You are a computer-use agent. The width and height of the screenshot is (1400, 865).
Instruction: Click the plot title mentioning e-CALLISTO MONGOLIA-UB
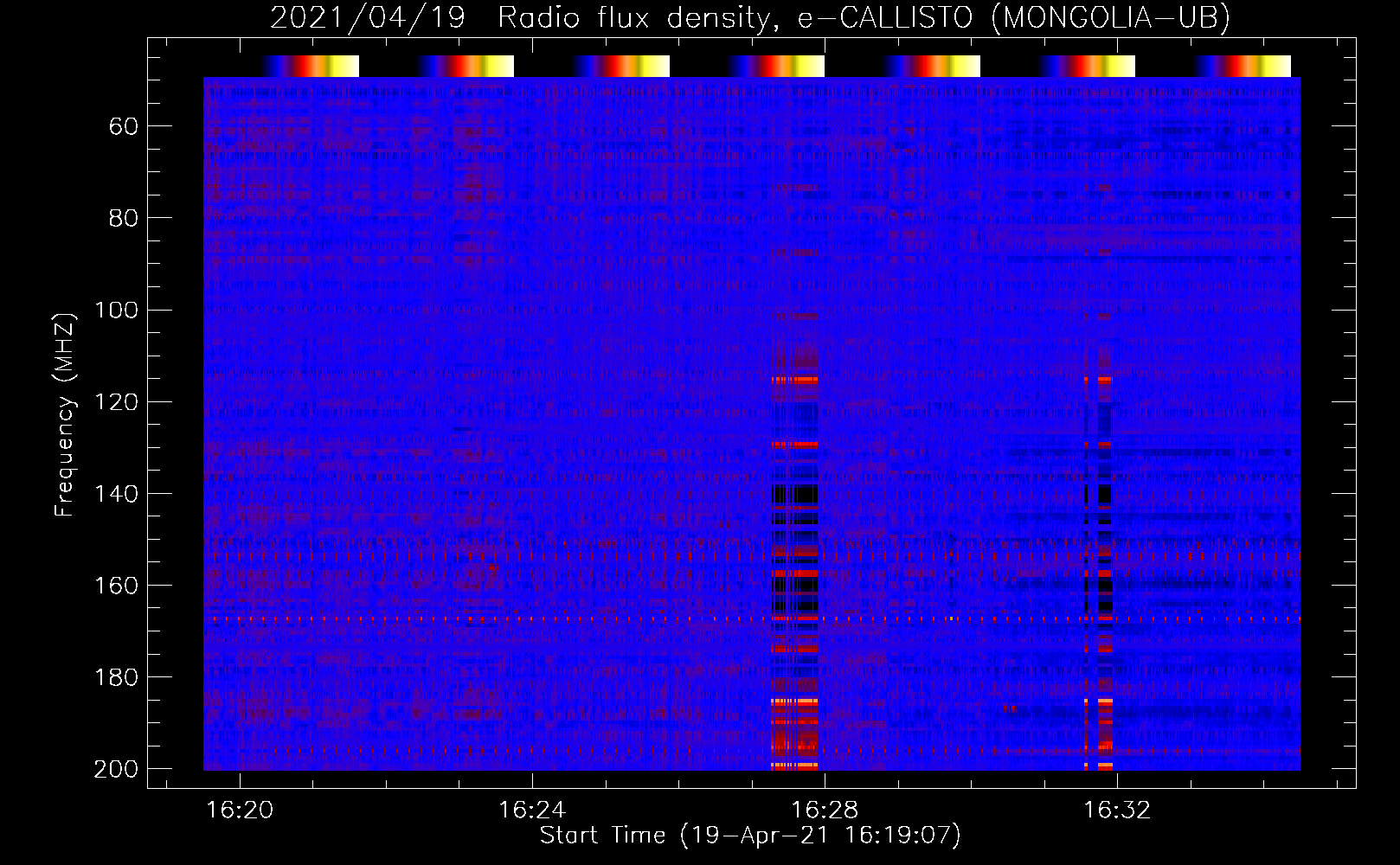tap(750, 17)
